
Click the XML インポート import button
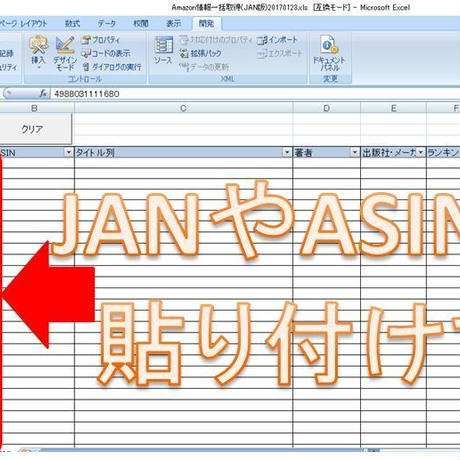[277, 40]
